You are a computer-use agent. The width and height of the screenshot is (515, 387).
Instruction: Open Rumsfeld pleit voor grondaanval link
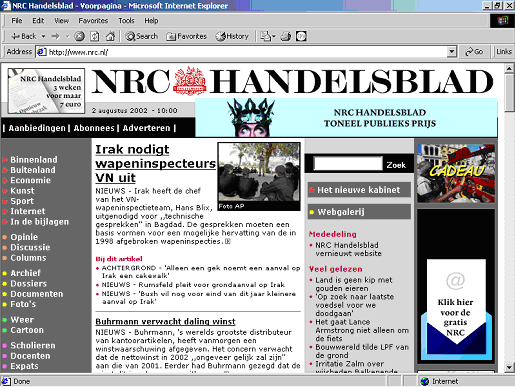193,285
